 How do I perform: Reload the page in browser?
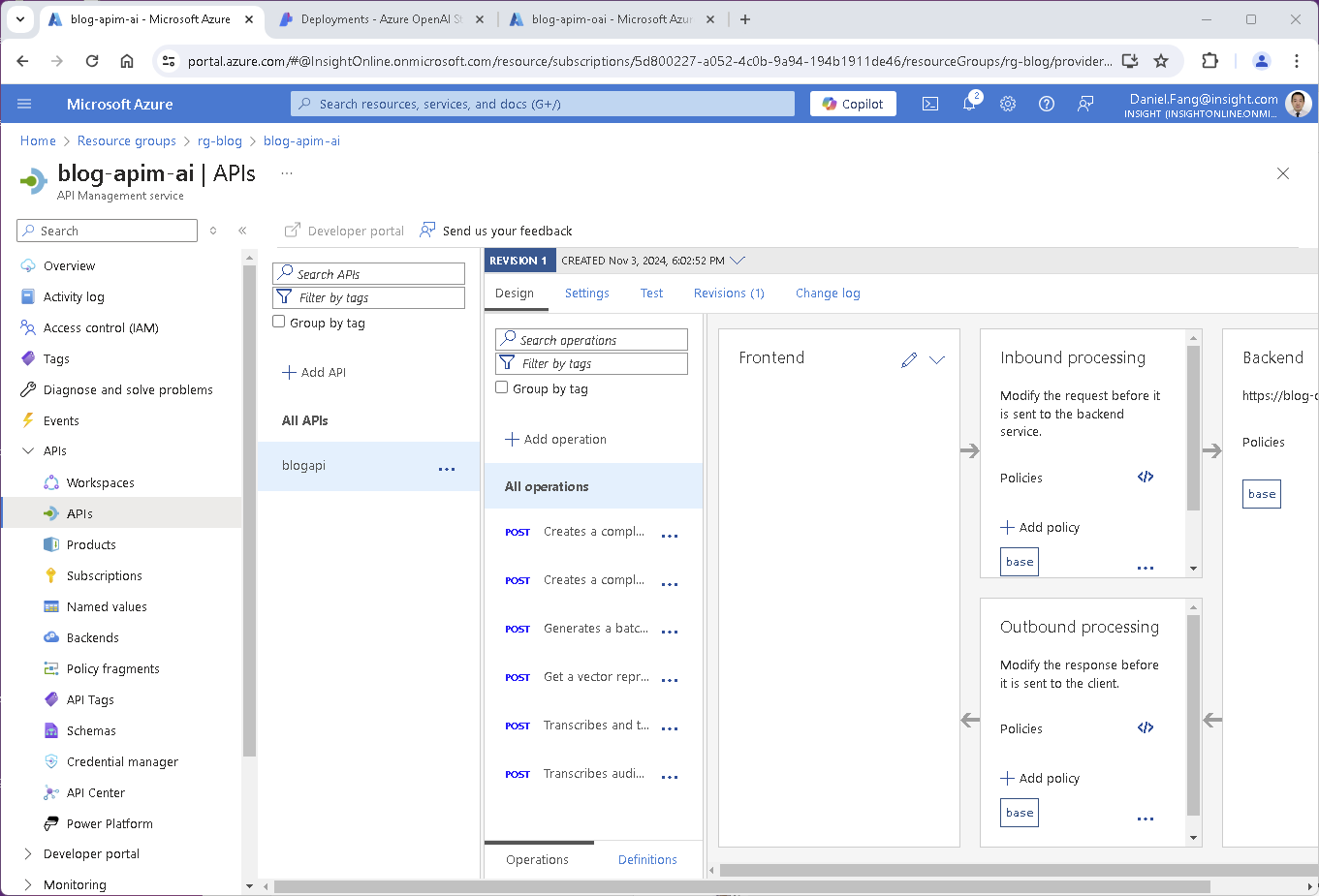coord(92,61)
